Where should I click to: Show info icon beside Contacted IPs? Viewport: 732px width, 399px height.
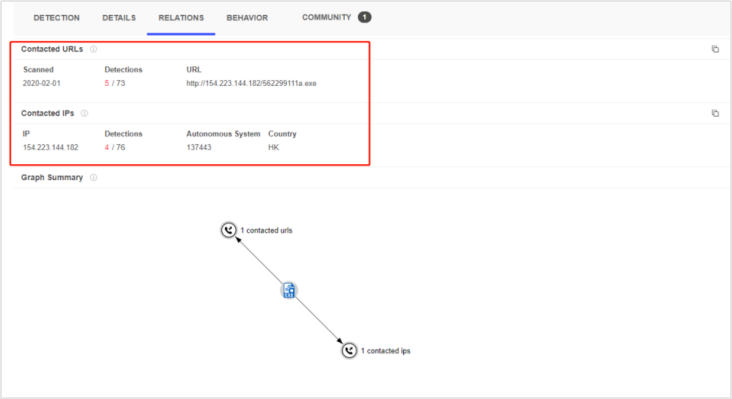(x=84, y=113)
